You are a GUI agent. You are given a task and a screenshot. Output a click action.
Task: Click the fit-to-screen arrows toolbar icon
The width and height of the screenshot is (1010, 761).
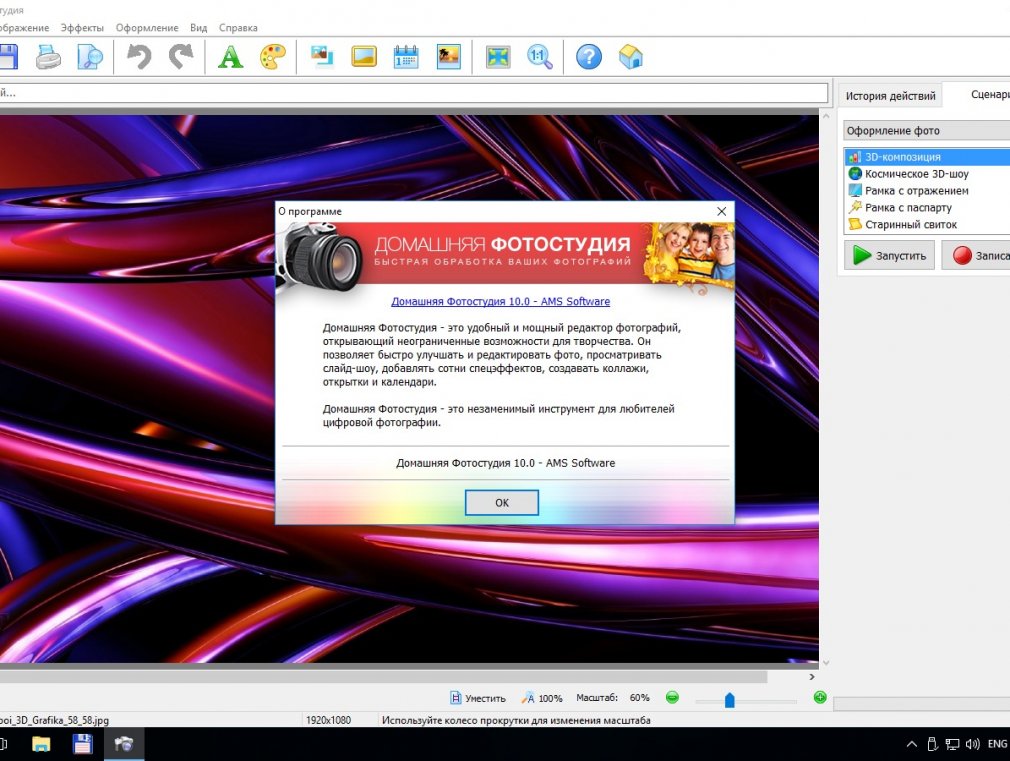tap(498, 57)
